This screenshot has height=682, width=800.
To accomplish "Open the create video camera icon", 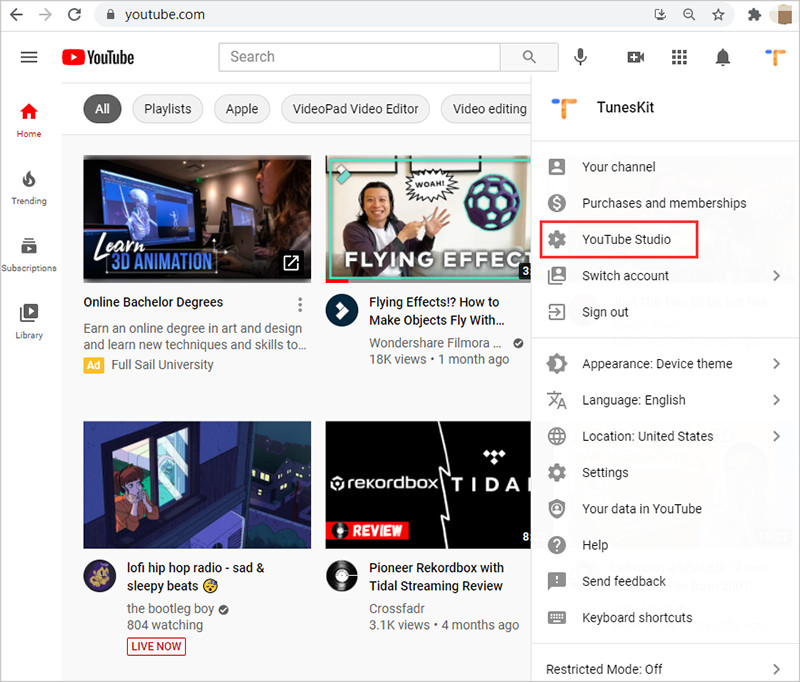I will click(635, 57).
